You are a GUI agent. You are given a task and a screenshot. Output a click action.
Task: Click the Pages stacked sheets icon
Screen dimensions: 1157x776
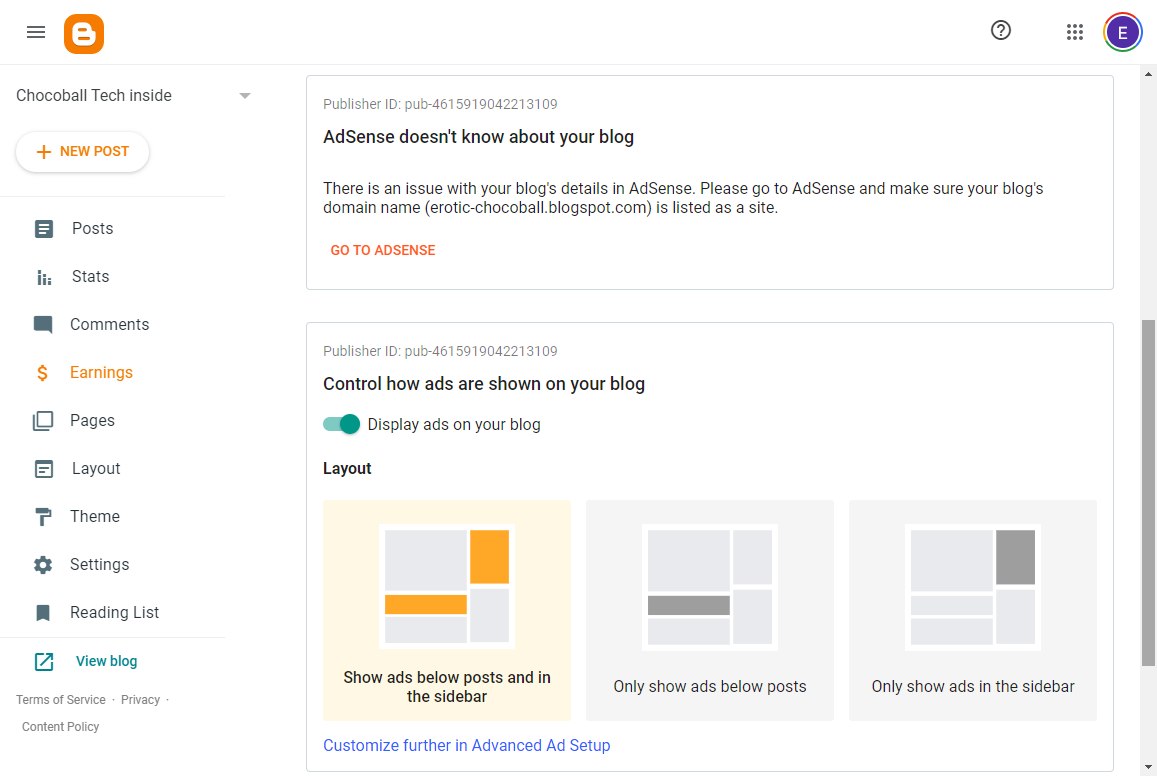(x=43, y=420)
